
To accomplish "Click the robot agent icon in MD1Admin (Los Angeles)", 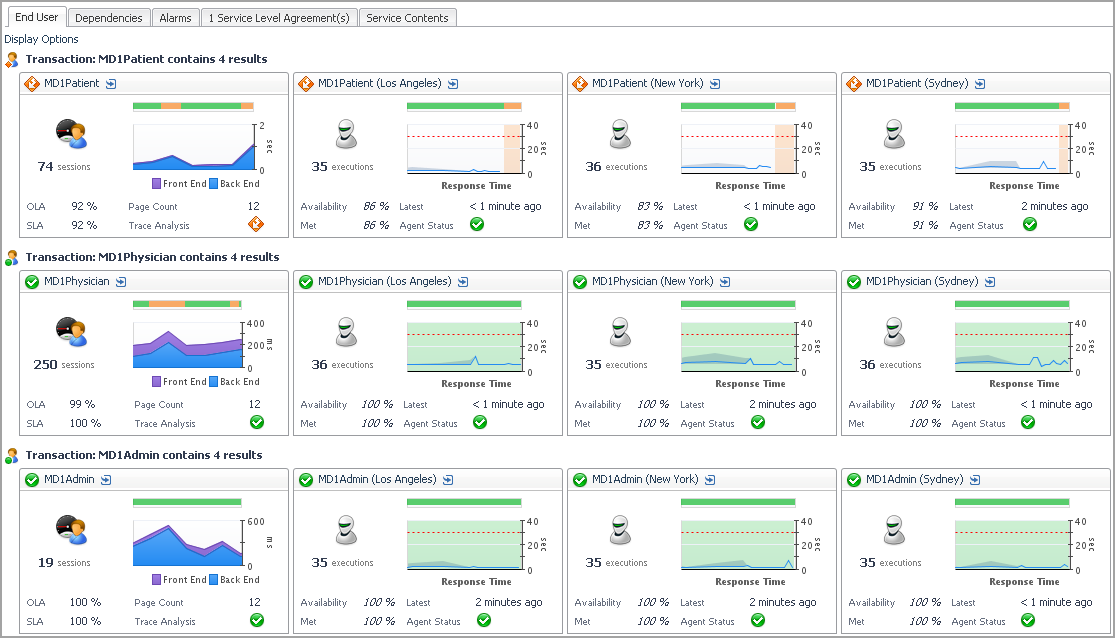I will tap(346, 530).
